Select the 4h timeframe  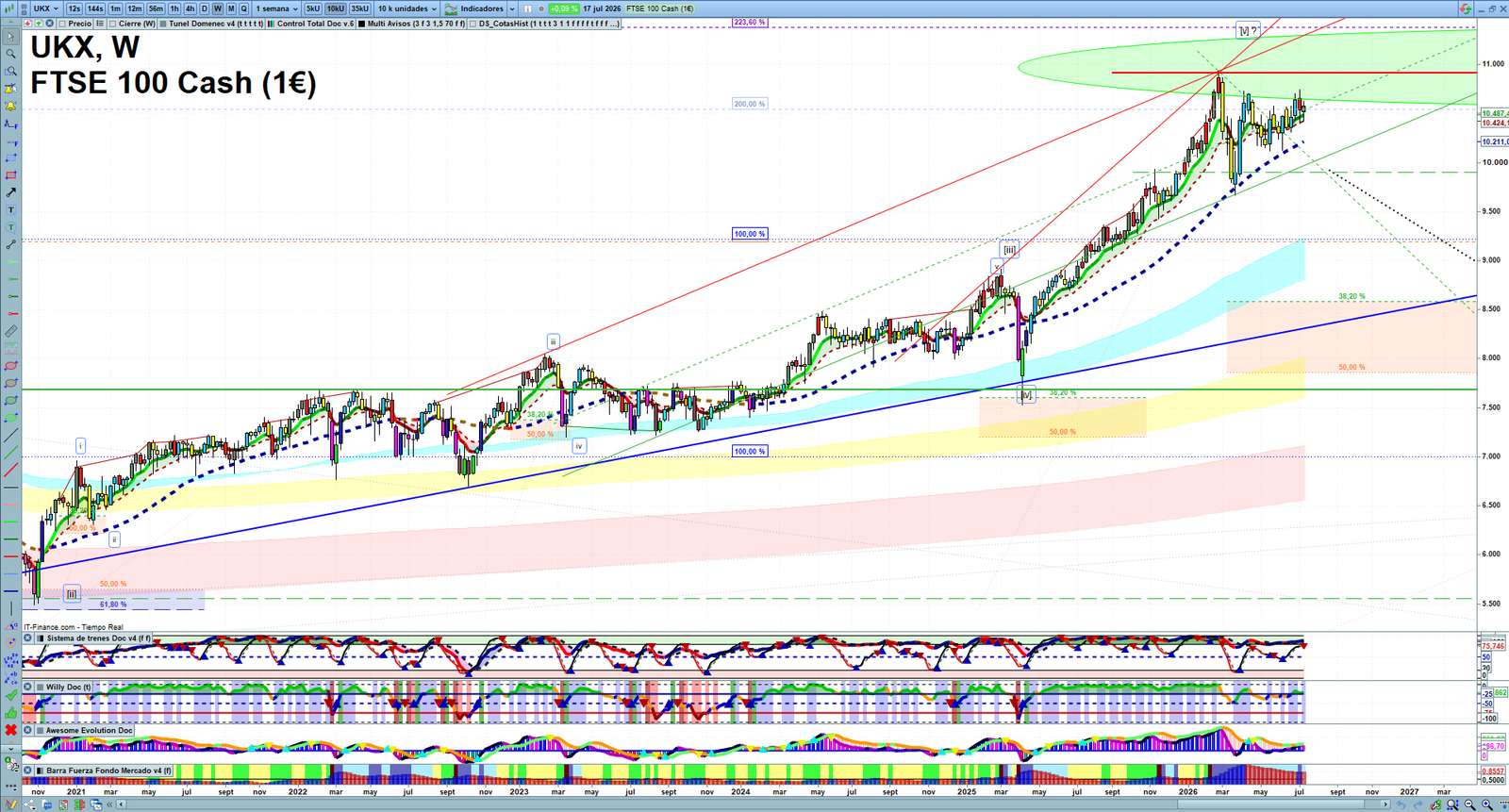click(x=190, y=8)
